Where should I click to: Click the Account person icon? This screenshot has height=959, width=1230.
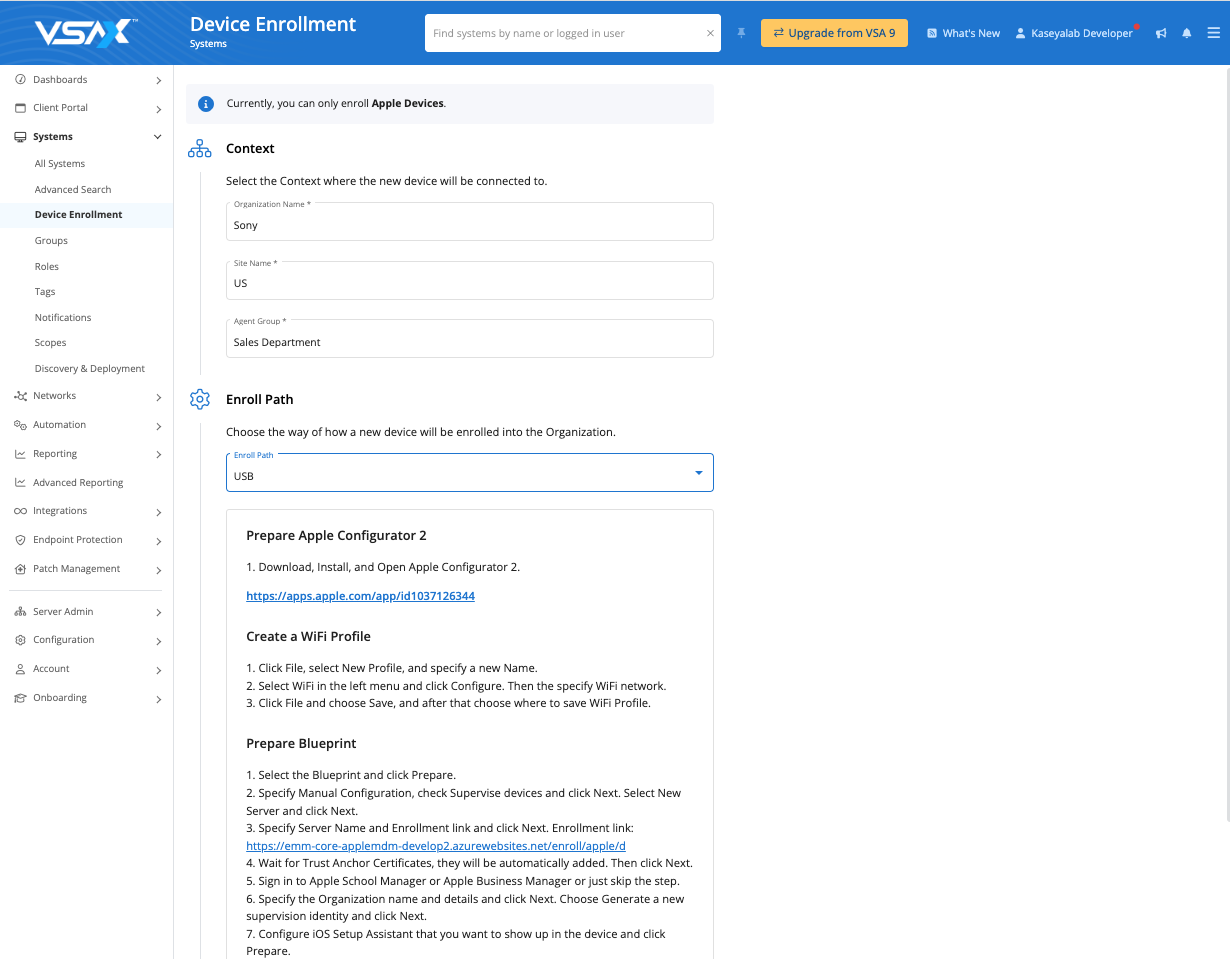point(20,669)
